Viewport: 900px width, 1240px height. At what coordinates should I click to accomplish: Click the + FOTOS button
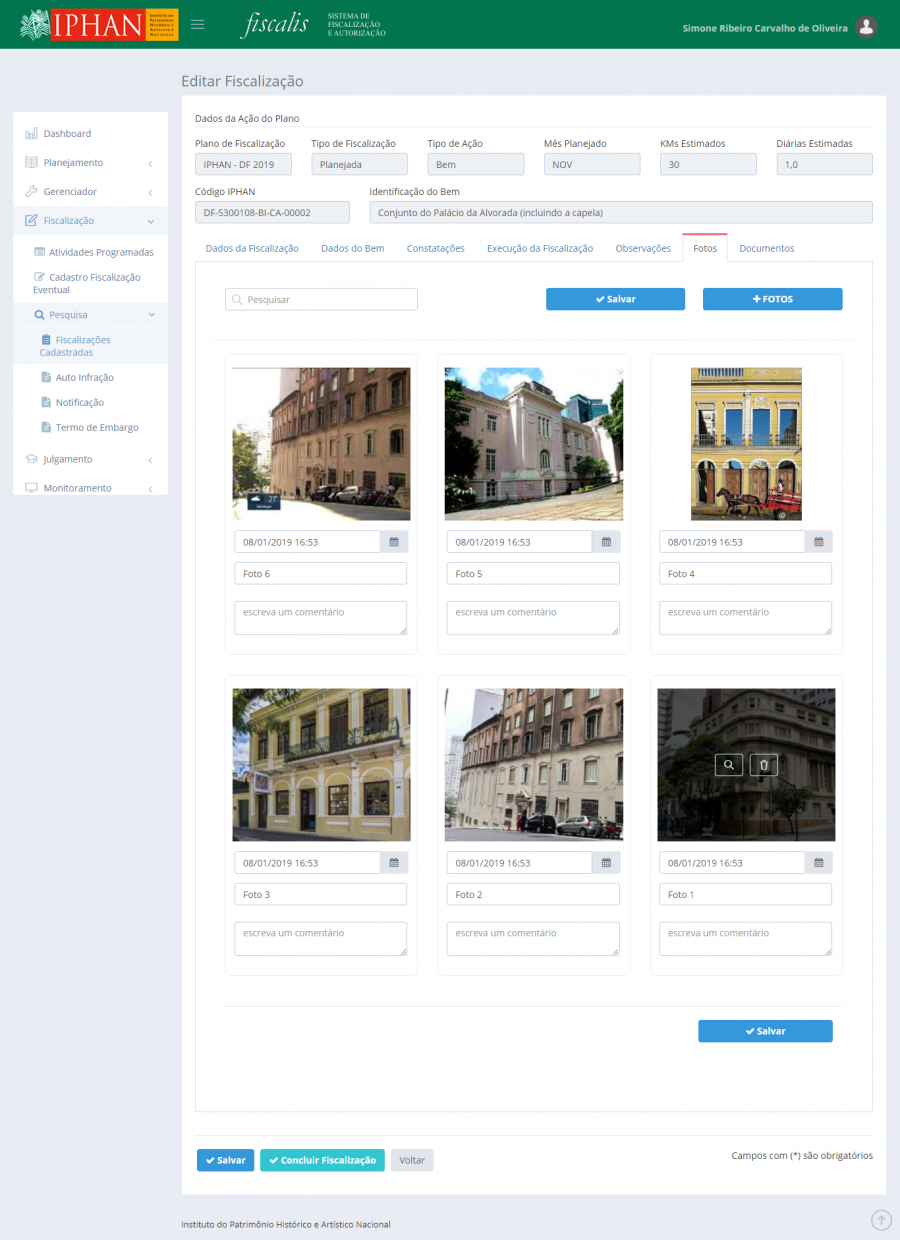pos(772,299)
